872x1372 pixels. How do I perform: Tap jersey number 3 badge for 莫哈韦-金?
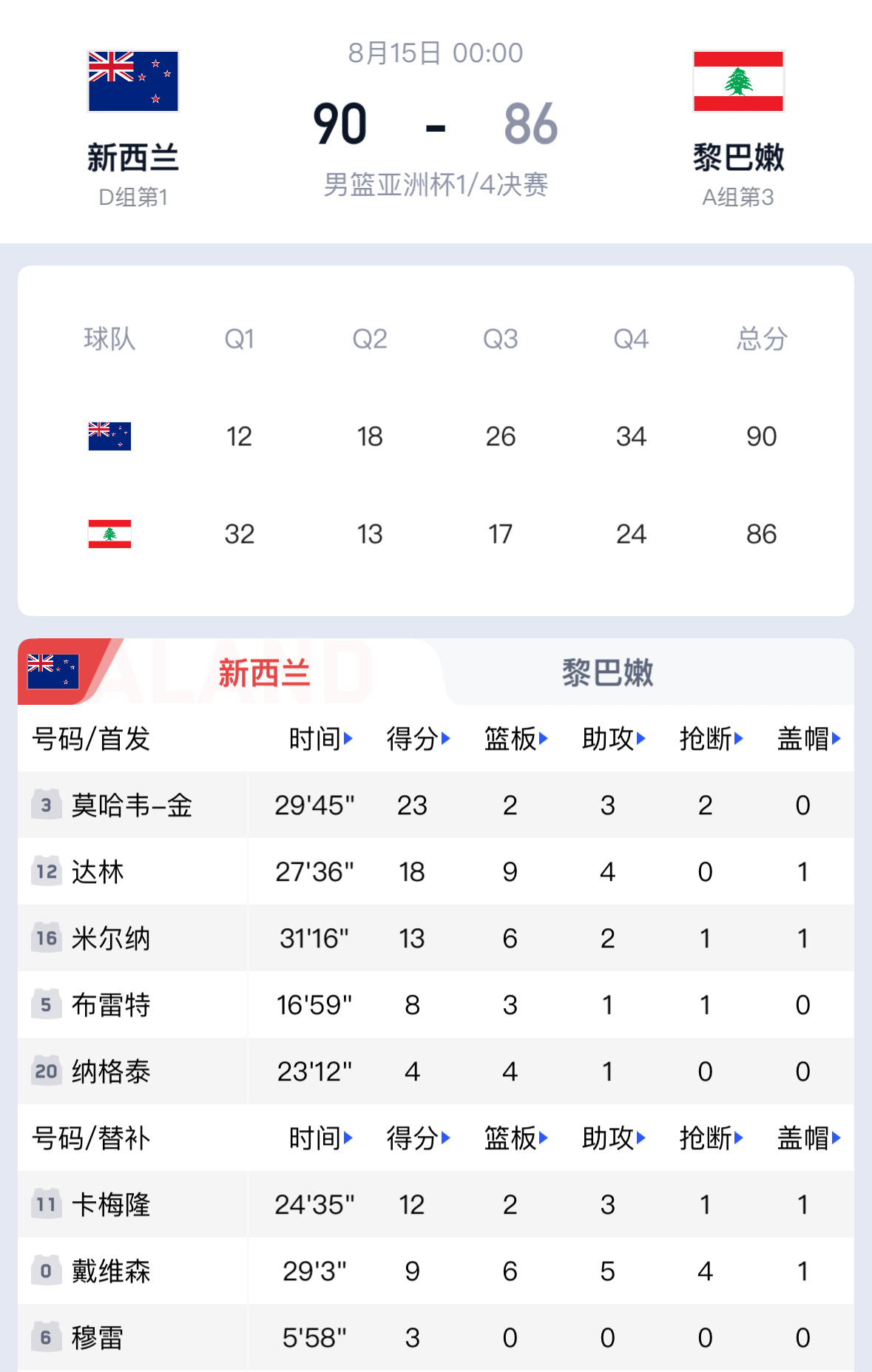point(46,805)
